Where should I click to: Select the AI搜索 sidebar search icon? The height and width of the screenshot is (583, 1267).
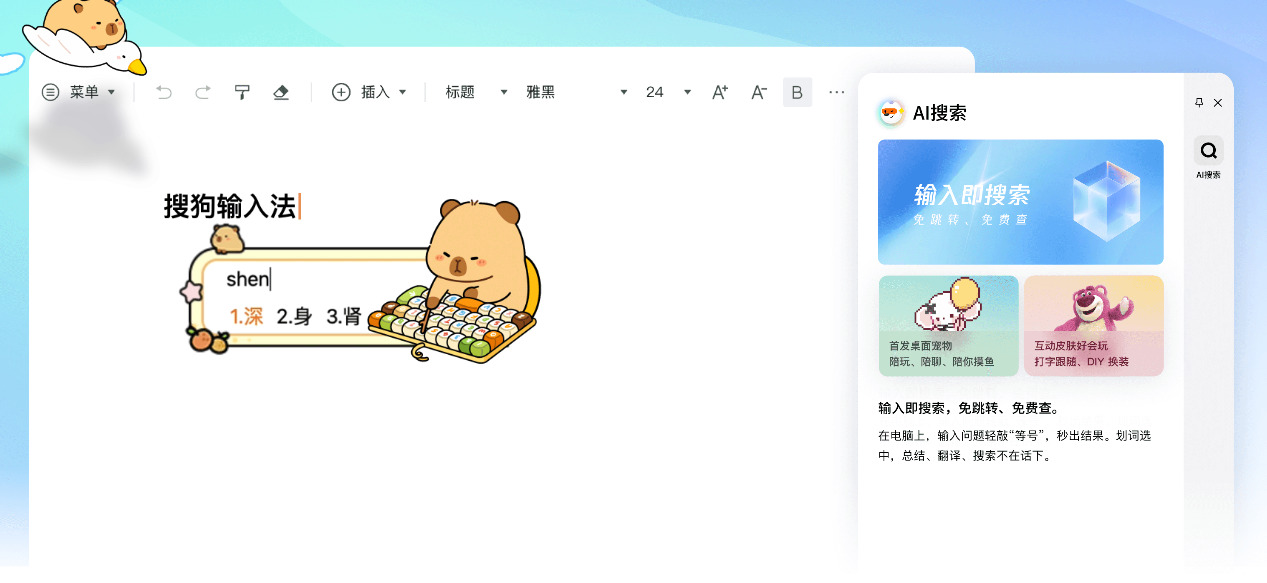coord(1209,151)
